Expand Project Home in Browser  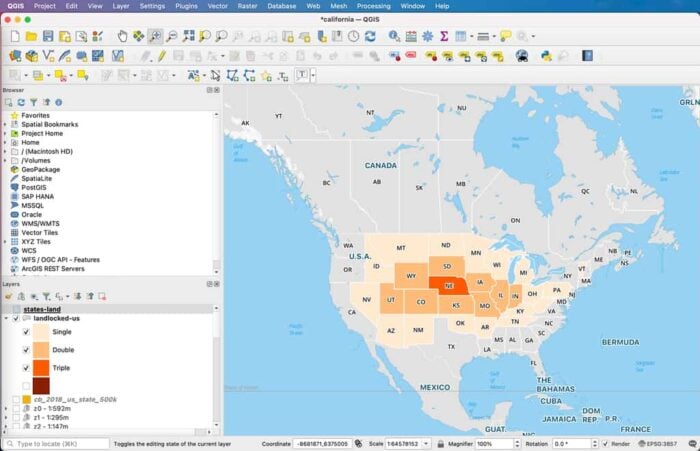[5, 133]
